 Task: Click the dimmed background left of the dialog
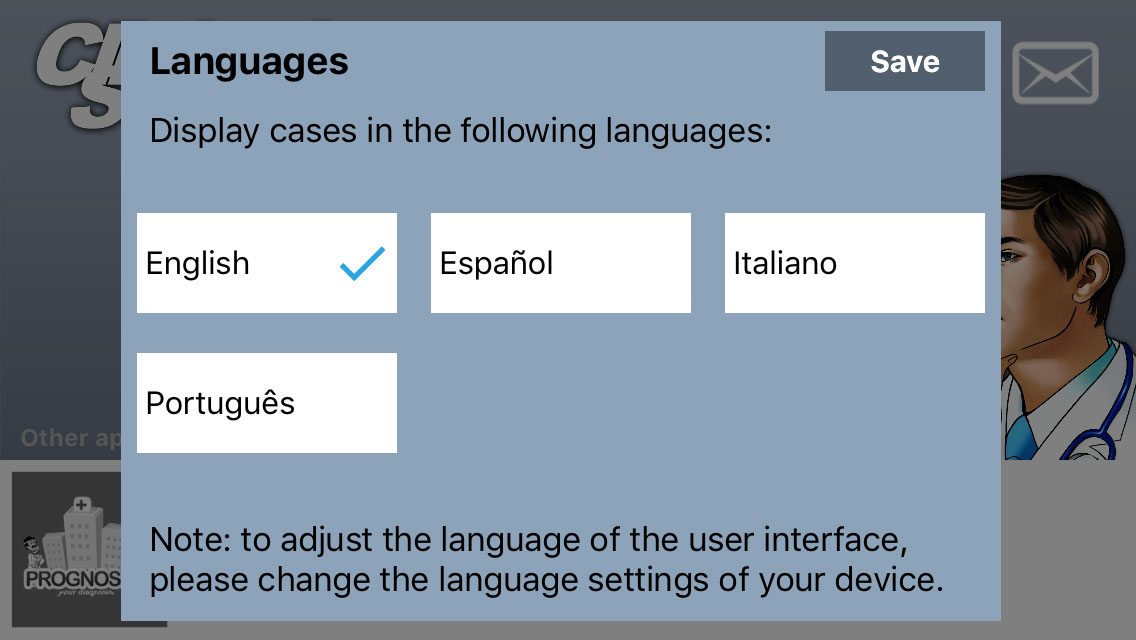pyautogui.click(x=60, y=300)
